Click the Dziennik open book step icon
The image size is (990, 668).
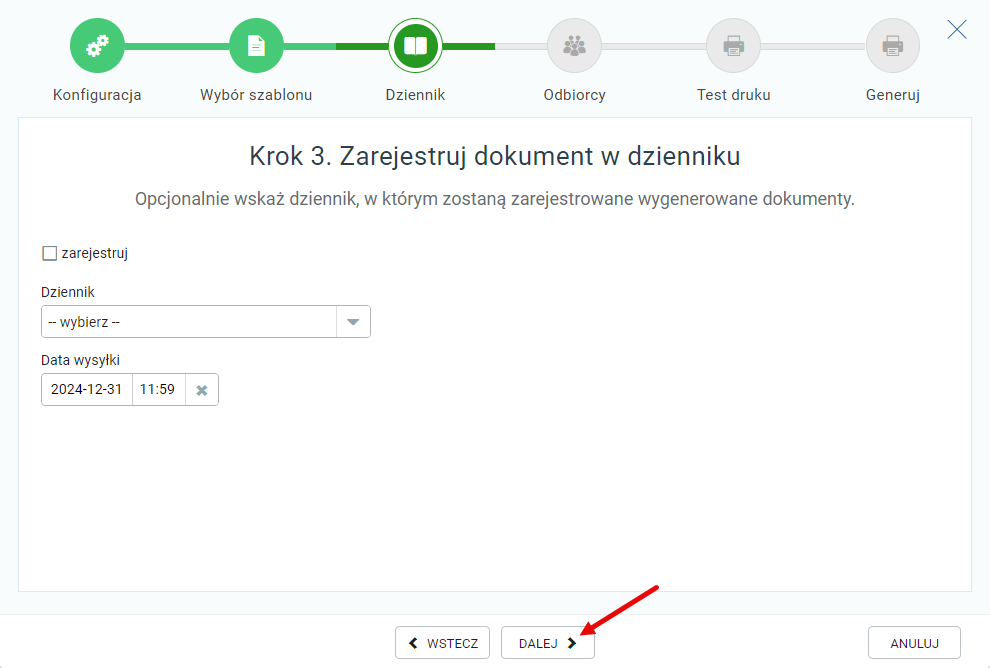pyautogui.click(x=415, y=46)
